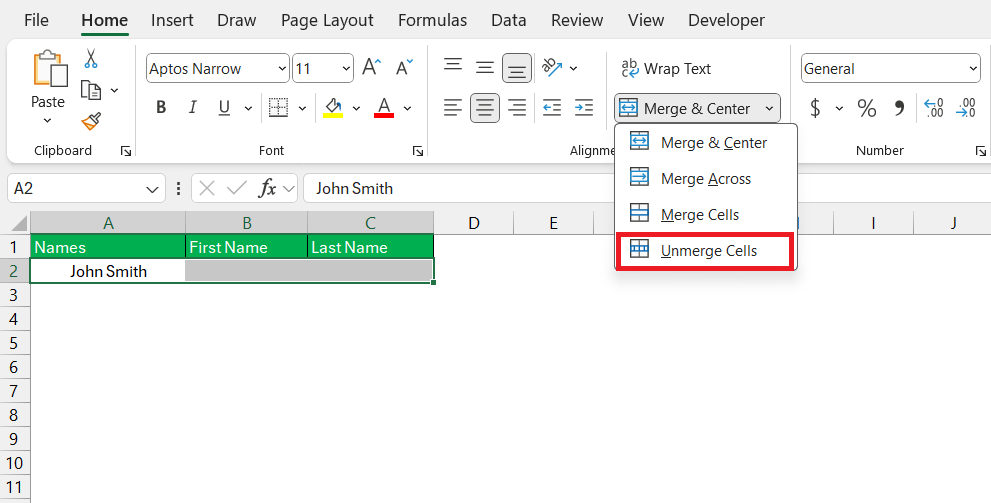The image size is (991, 503).
Task: Toggle Italic formatting
Action: point(193,108)
